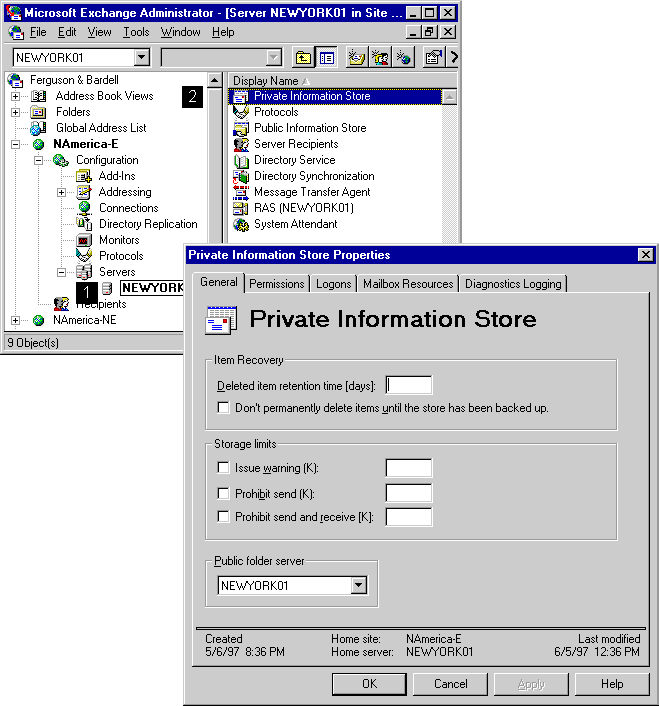This screenshot has width=659, height=706.
Task: Click the Private Information Store list icon
Action: point(241,96)
